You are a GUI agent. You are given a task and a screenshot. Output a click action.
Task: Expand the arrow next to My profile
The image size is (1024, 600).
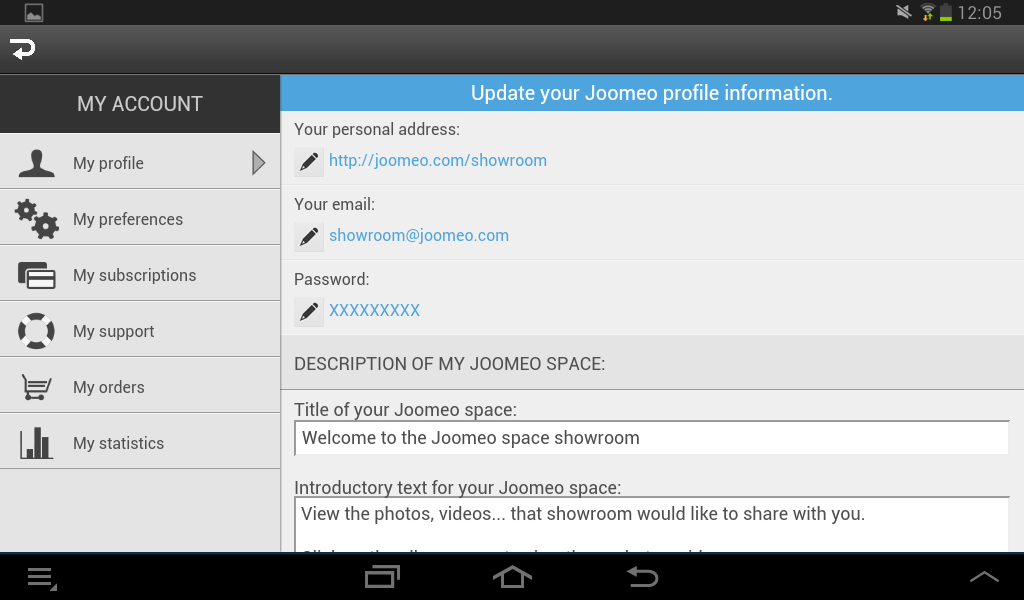pyautogui.click(x=259, y=163)
